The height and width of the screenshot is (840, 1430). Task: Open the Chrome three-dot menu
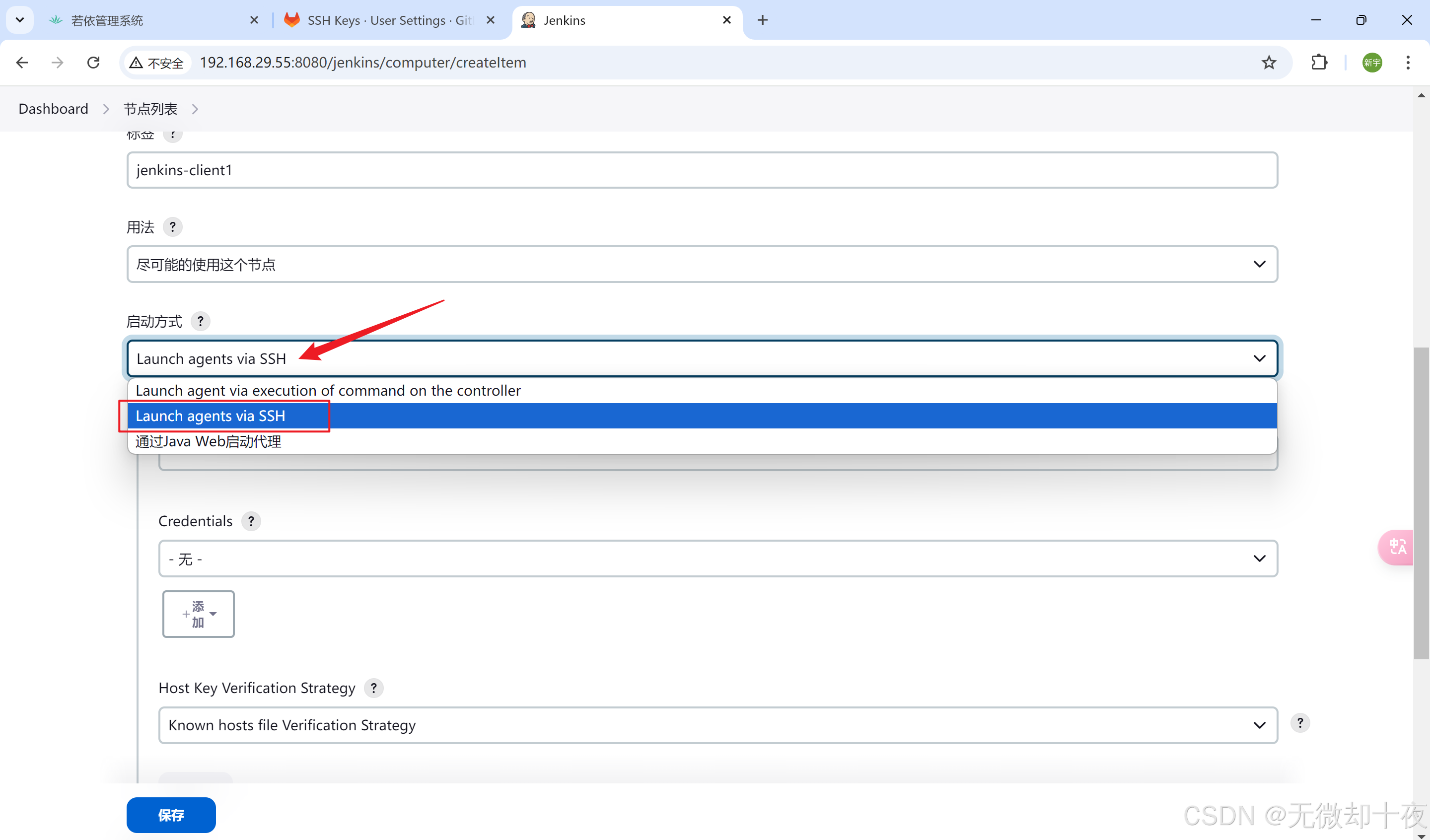coord(1407,63)
